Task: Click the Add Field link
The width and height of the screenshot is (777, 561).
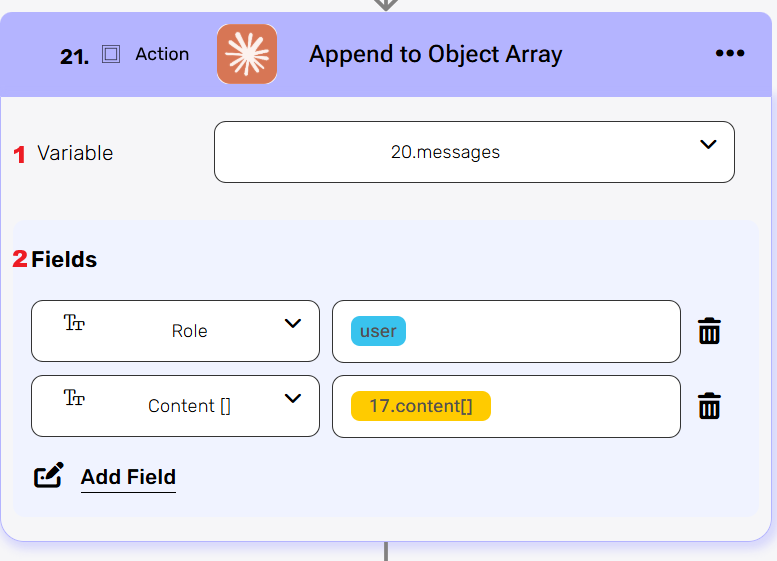Action: 128,477
